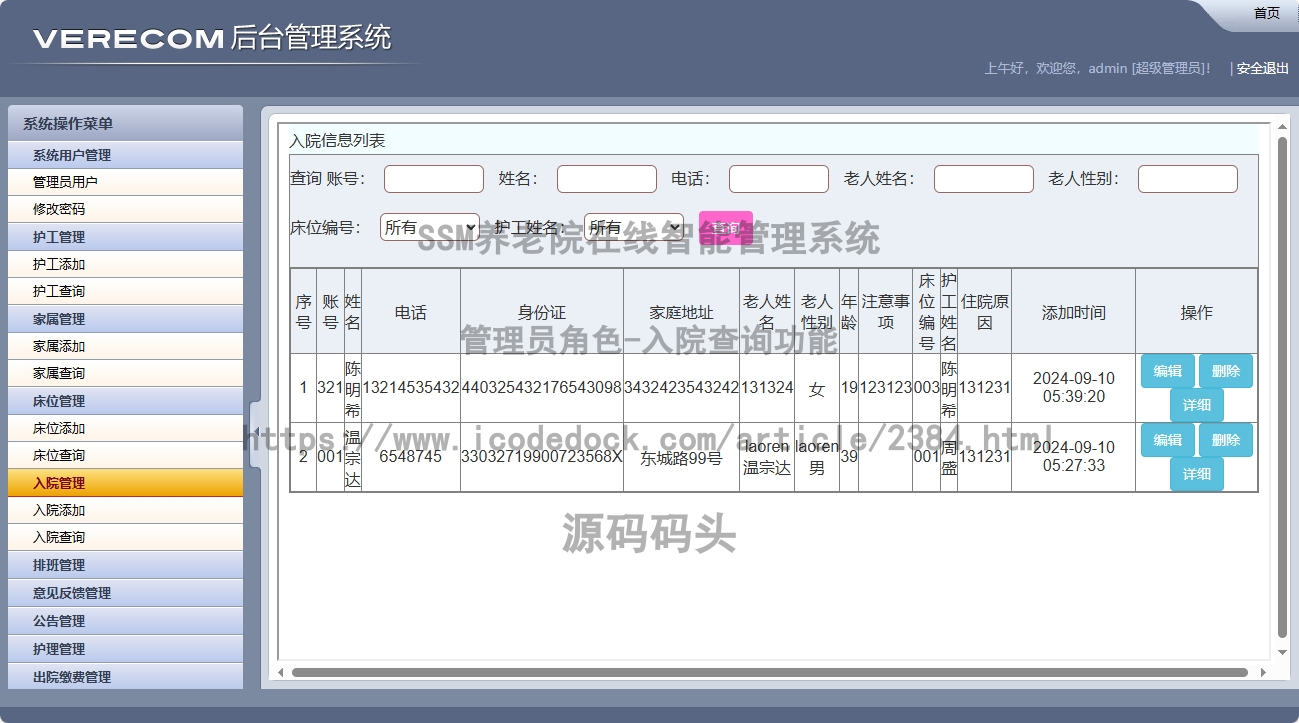Click ID cell 440325432176543098
1299x723 pixels.
[x=542, y=388]
